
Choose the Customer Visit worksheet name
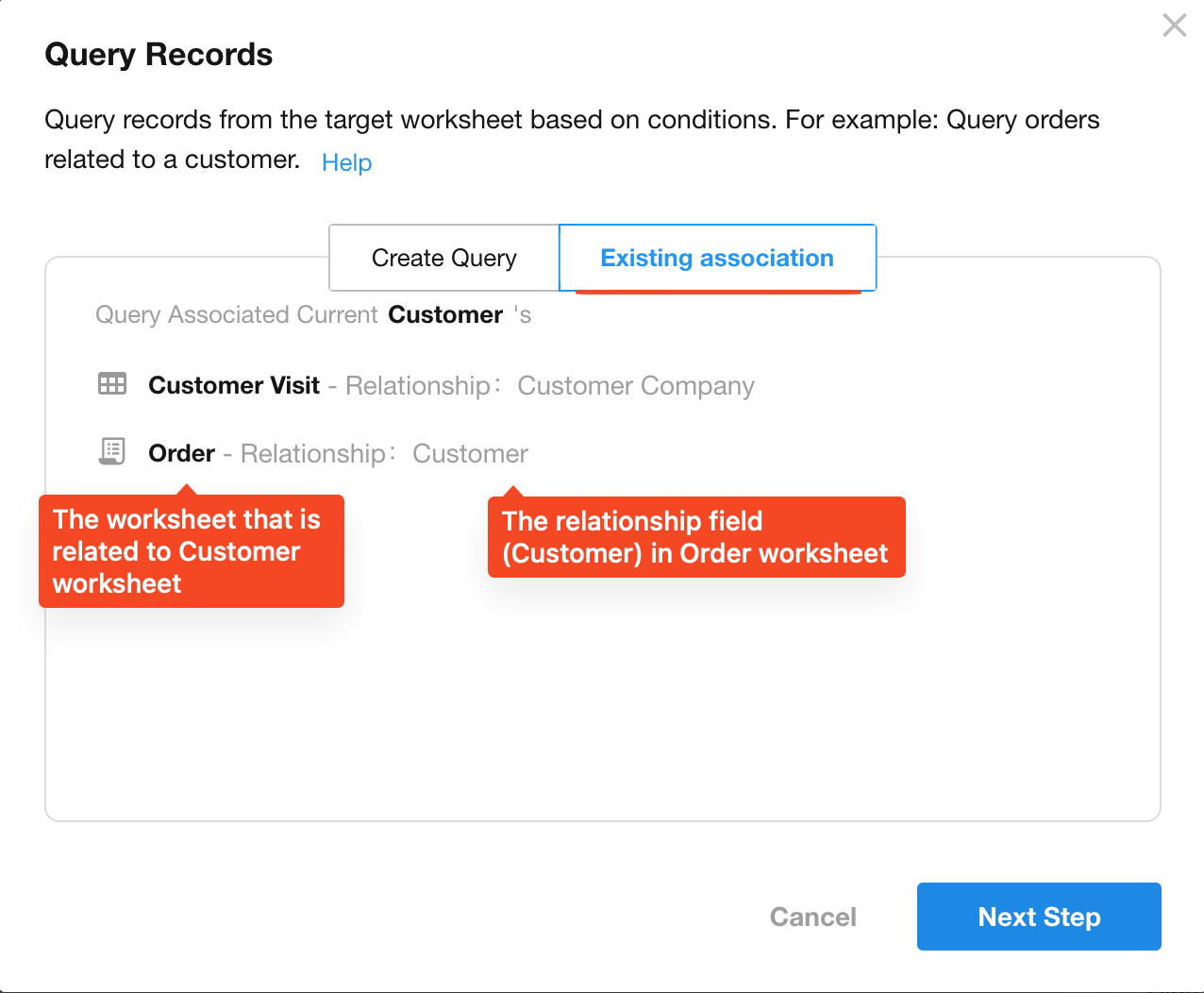coord(234,385)
